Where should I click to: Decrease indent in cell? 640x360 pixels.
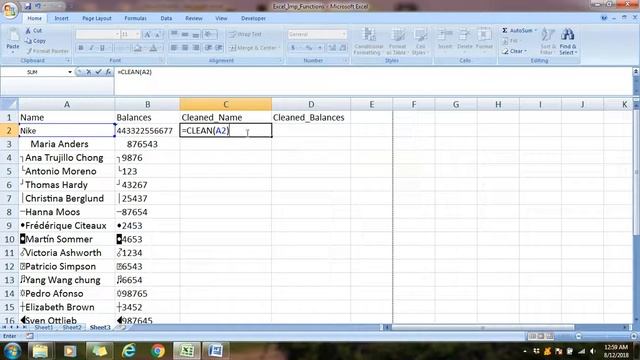(209, 48)
